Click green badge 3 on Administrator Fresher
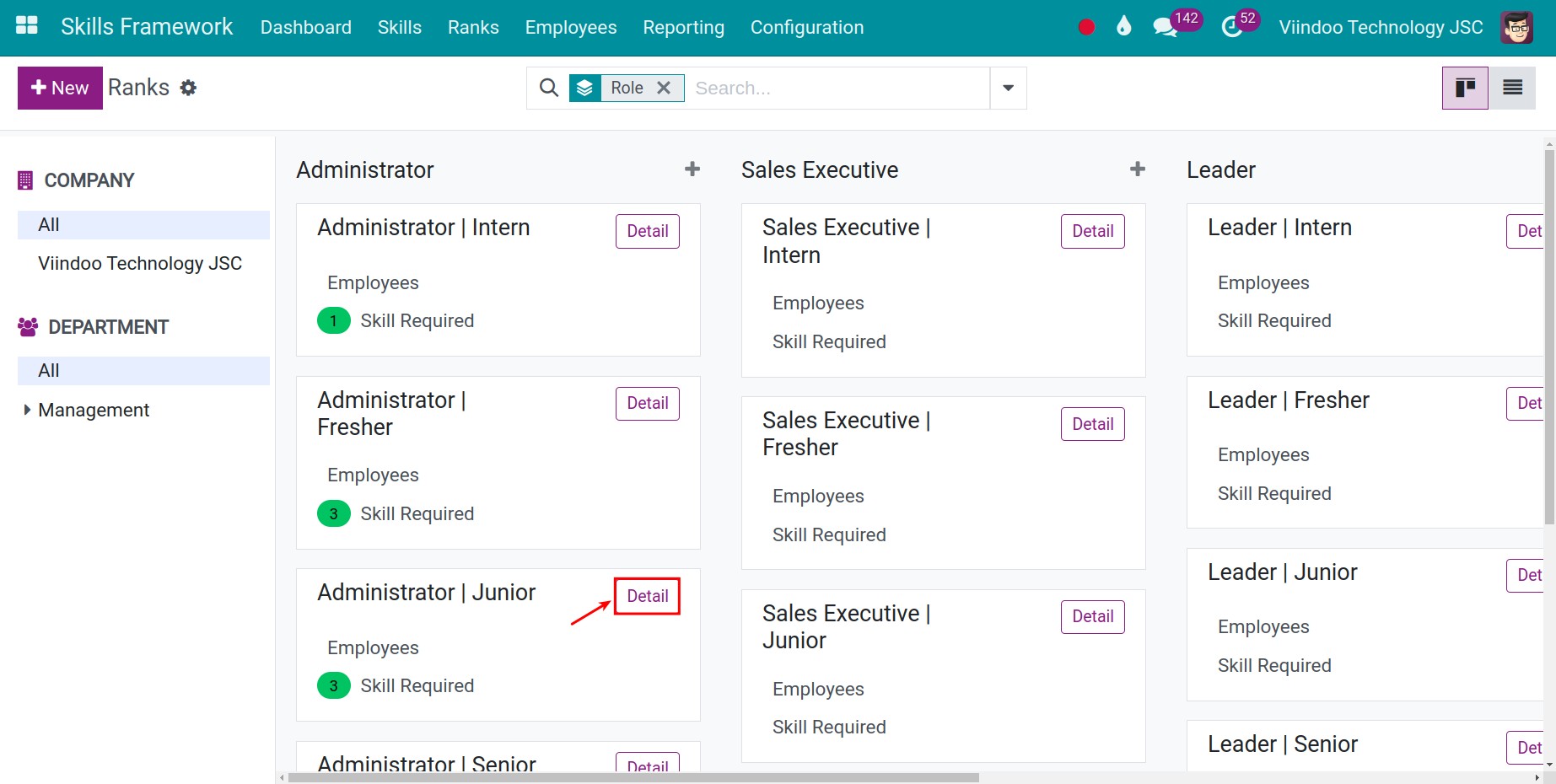The height and width of the screenshot is (784, 1556). [x=334, y=513]
